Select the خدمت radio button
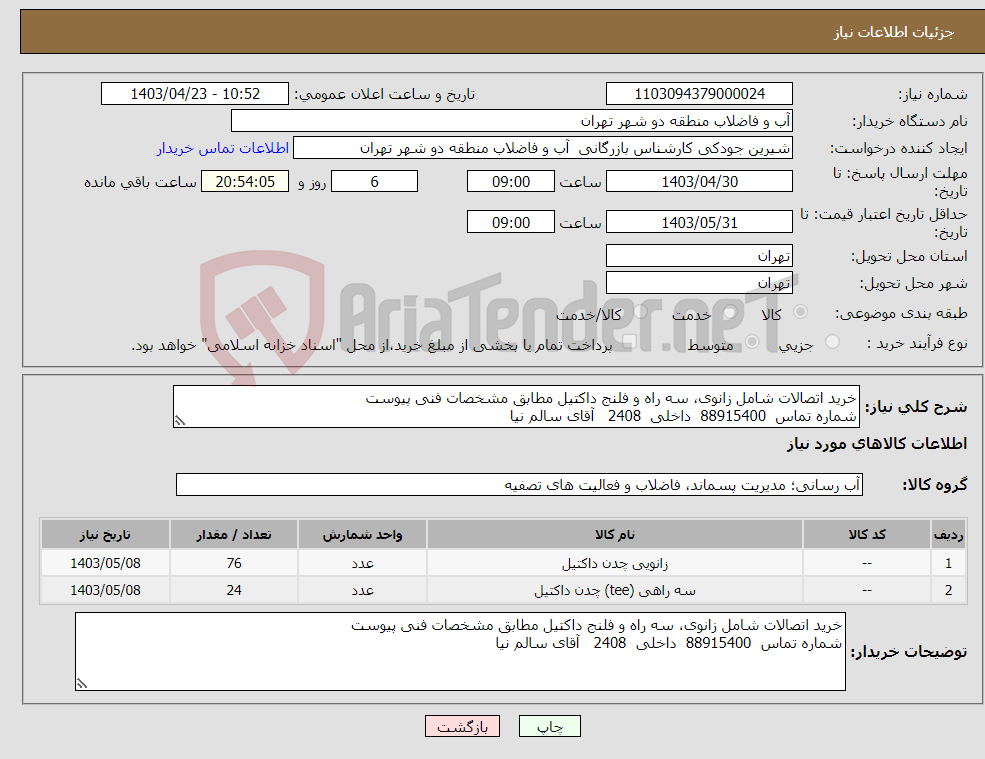 [x=729, y=312]
